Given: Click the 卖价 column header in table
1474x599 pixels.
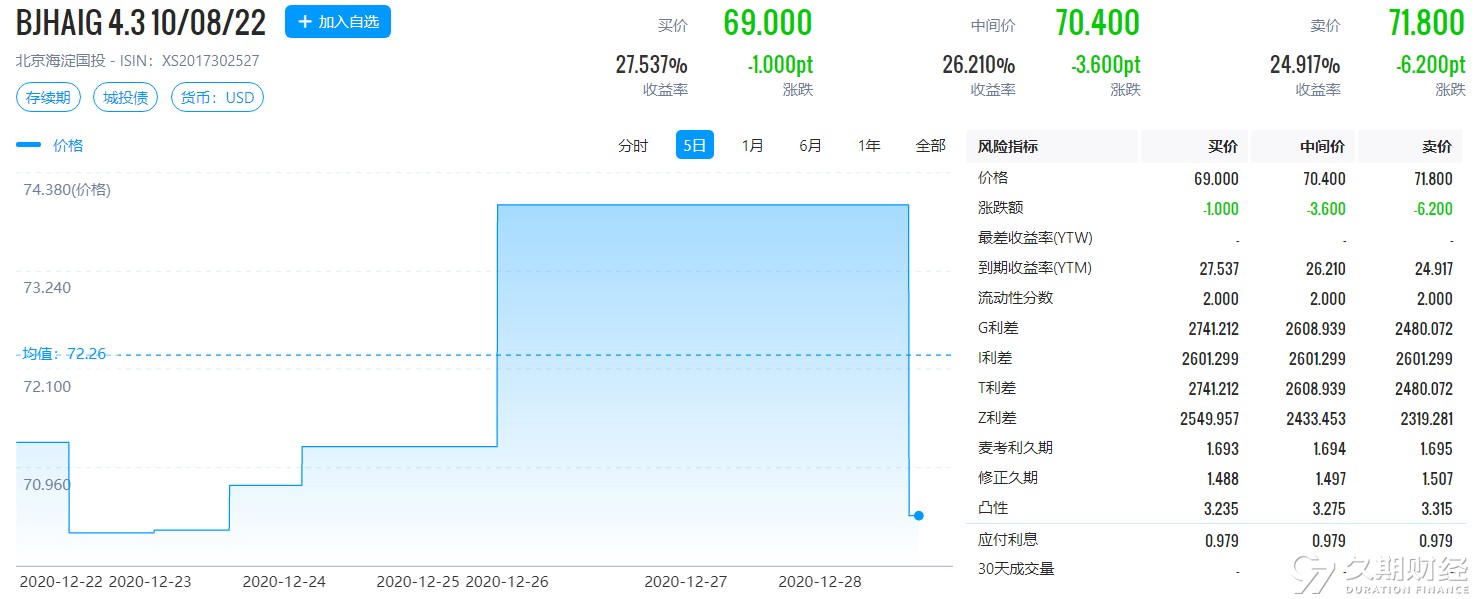Looking at the screenshot, I should pos(1437,147).
